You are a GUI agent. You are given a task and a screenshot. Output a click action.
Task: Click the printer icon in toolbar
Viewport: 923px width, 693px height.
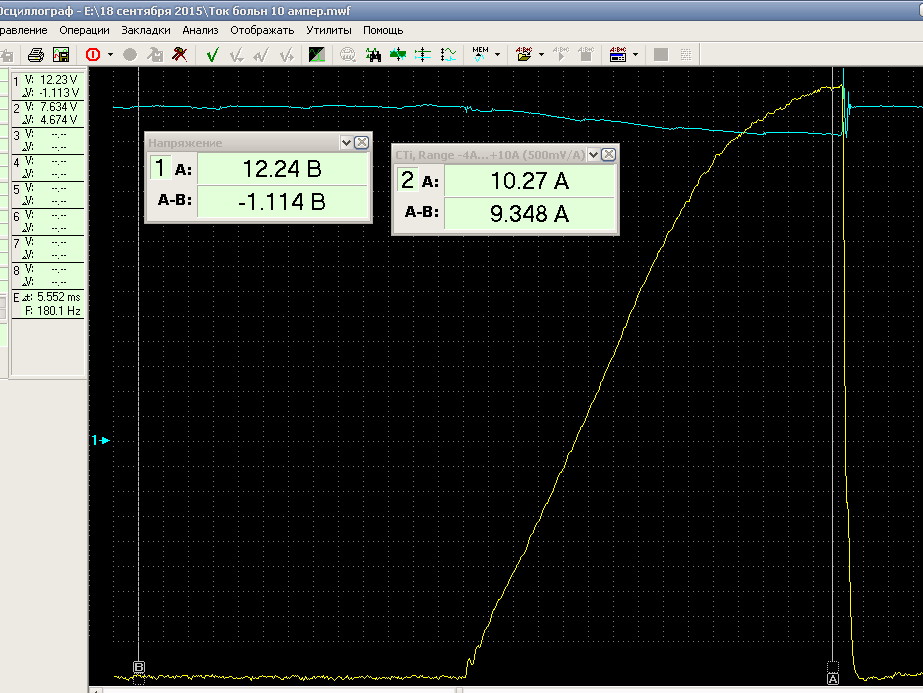point(36,54)
